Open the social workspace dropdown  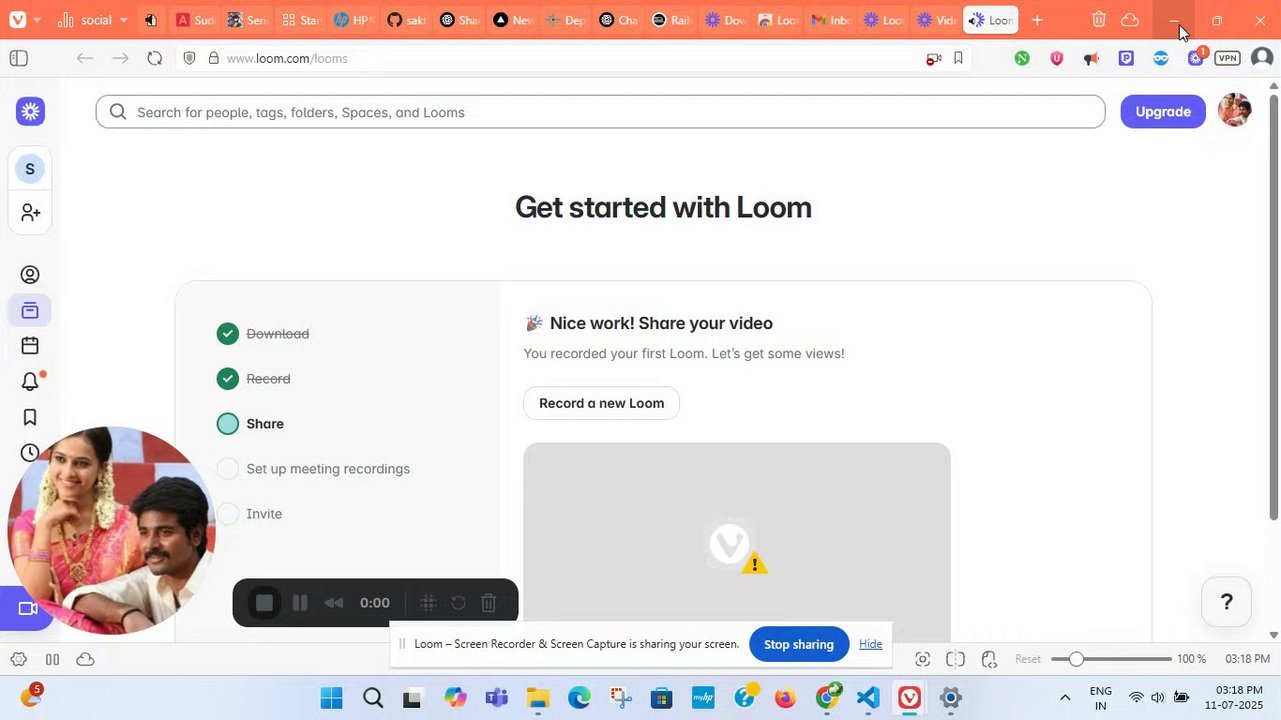pos(93,20)
